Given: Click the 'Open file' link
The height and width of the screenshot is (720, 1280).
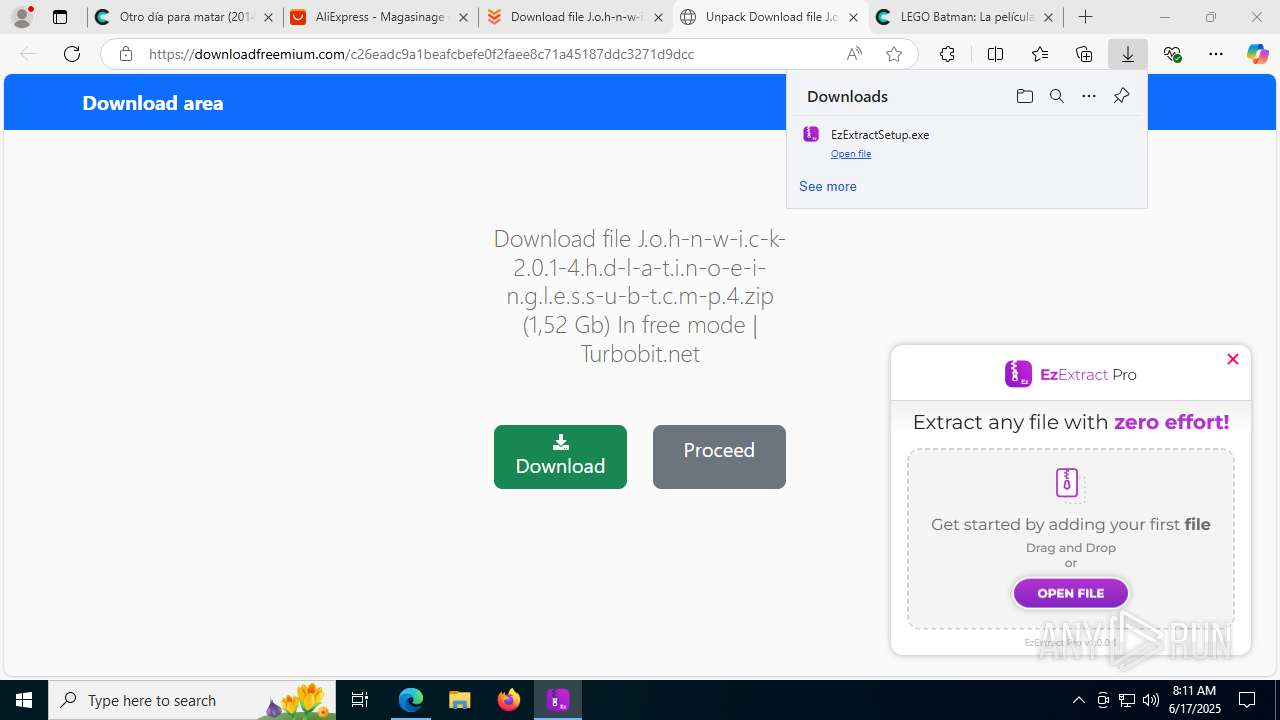Looking at the screenshot, I should tap(851, 154).
